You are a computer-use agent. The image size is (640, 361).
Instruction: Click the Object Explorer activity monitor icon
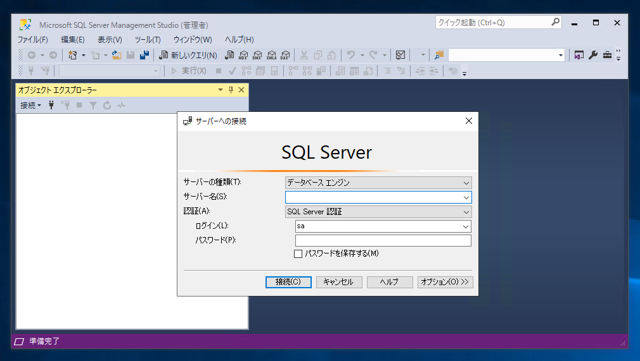point(121,105)
